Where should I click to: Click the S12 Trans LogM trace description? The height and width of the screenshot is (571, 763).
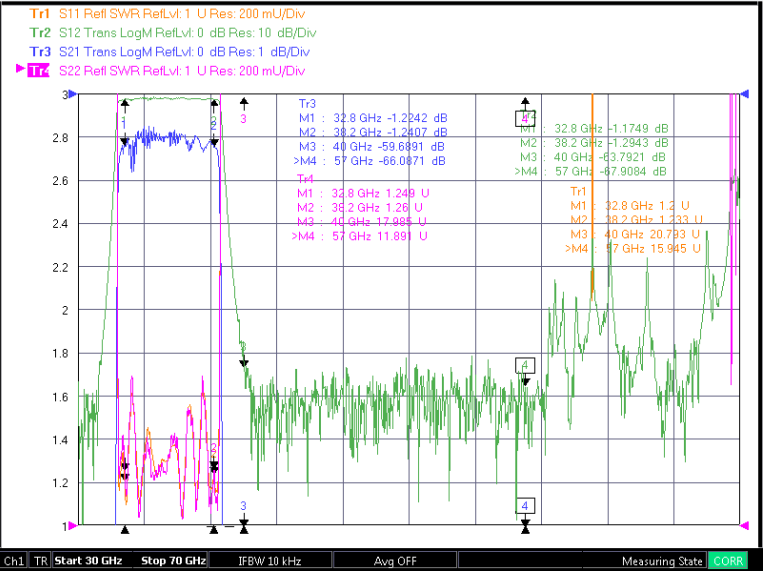[x=187, y=33]
